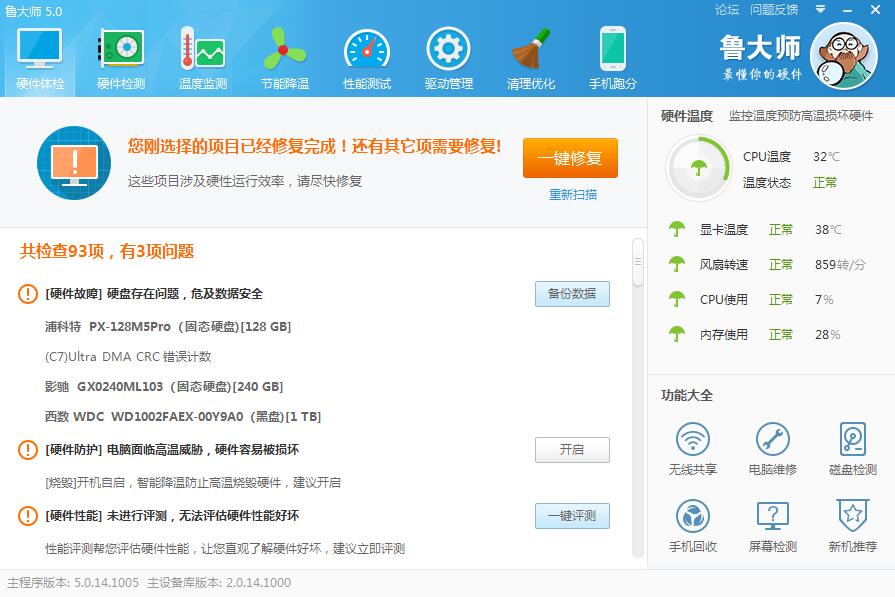Click the problem list vertical scrollbar
This screenshot has width=895, height=597.
click(638, 400)
